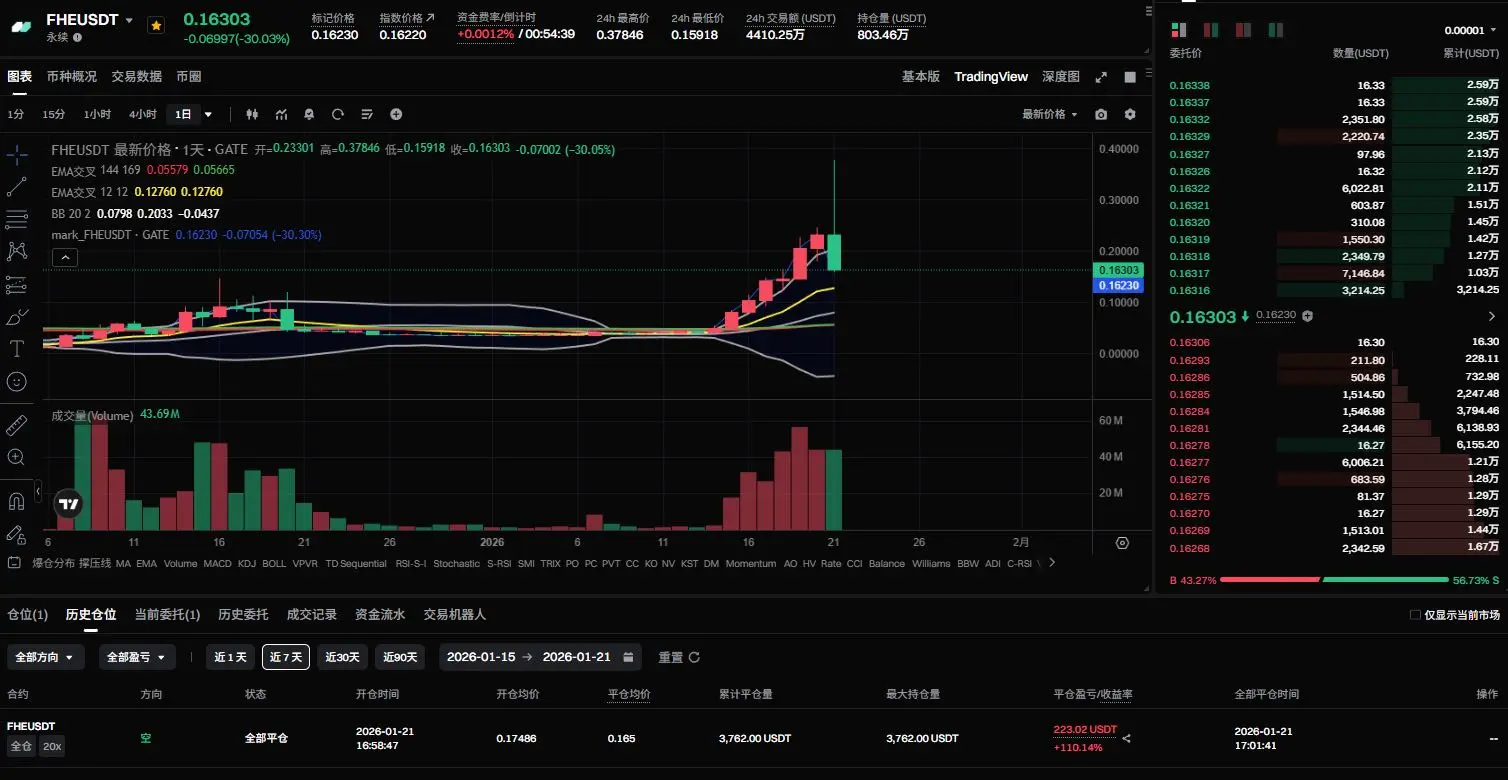
Task: Switch to the 币种概况 tab
Action: pos(72,76)
